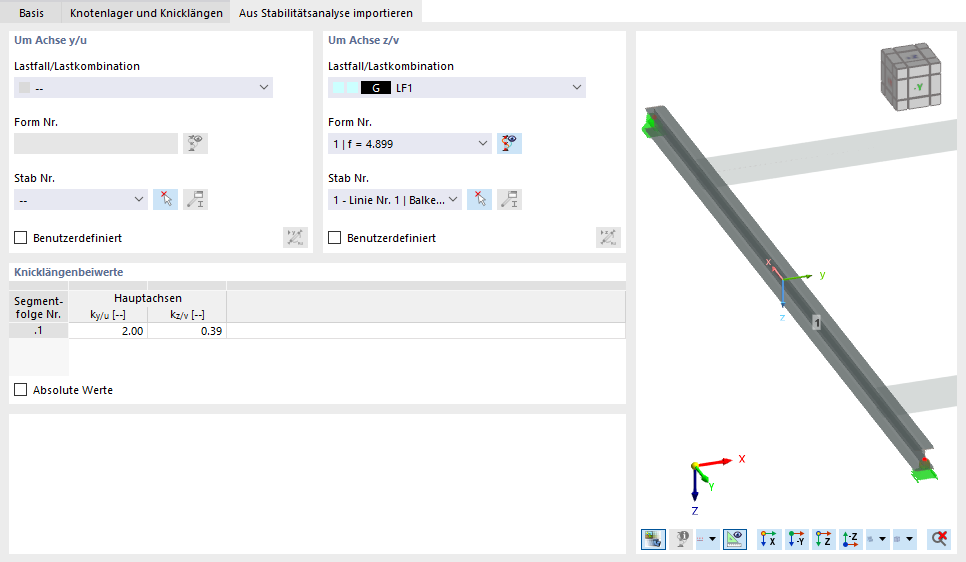
Task: Click the Knicklängenbeiwerte section title
Action: 68,272
